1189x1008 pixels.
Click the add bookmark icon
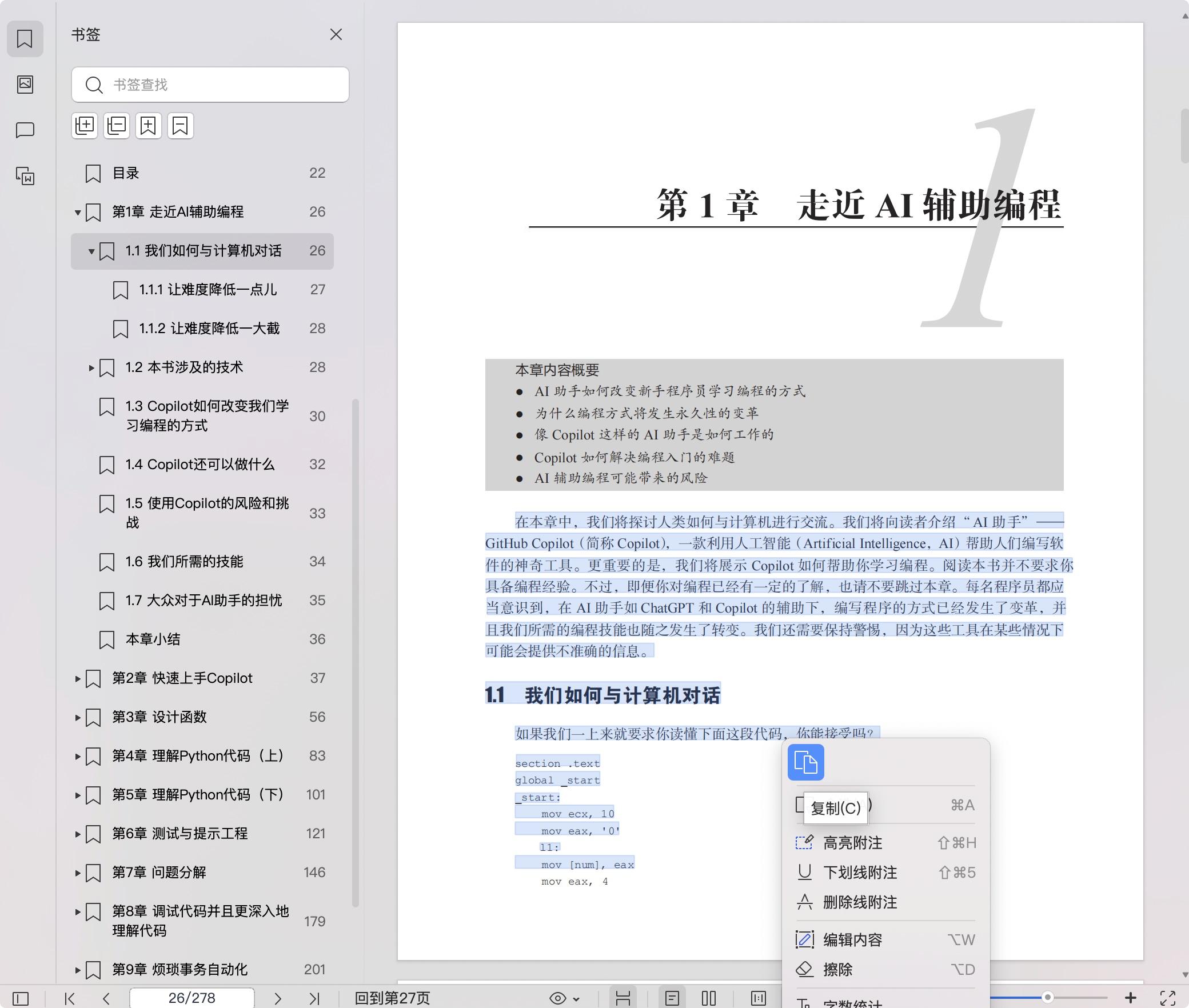point(149,126)
